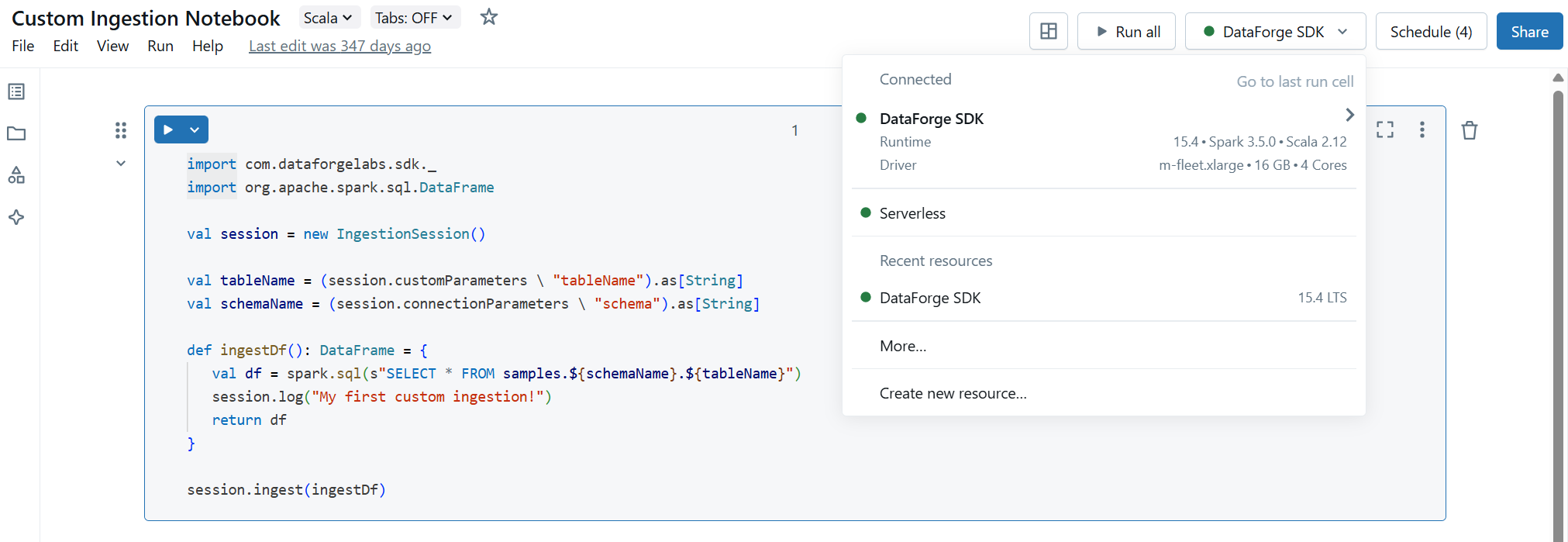Expand cell to fullscreen focus mode
The width and height of the screenshot is (1568, 542).
pos(1385,129)
